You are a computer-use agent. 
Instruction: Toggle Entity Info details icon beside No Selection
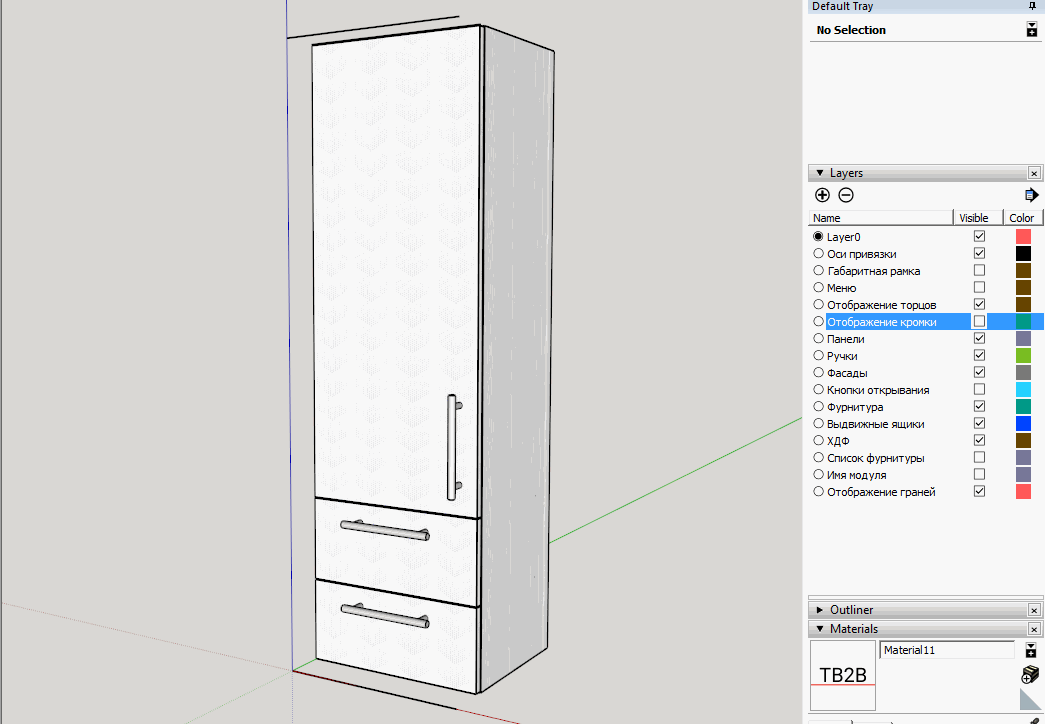[x=1031, y=30]
